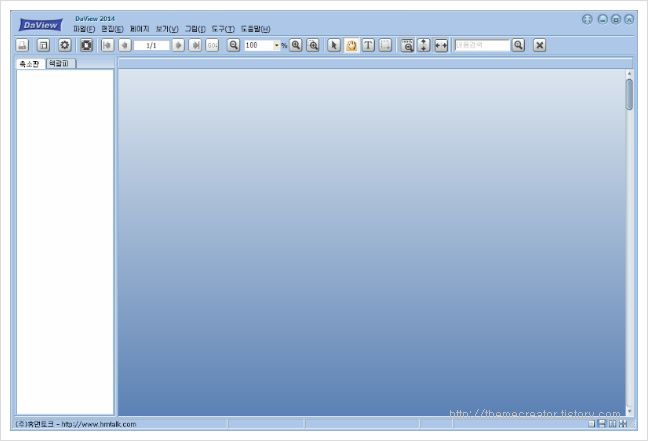The height and width of the screenshot is (441, 648).
Task: Click the zoom in magnifier after percent sign
Action: [296, 45]
